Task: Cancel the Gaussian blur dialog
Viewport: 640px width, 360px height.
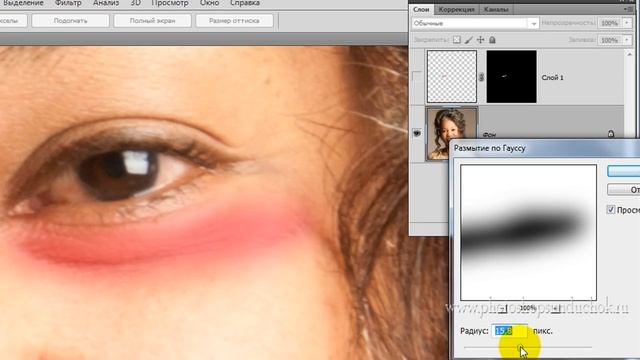Action: point(624,190)
